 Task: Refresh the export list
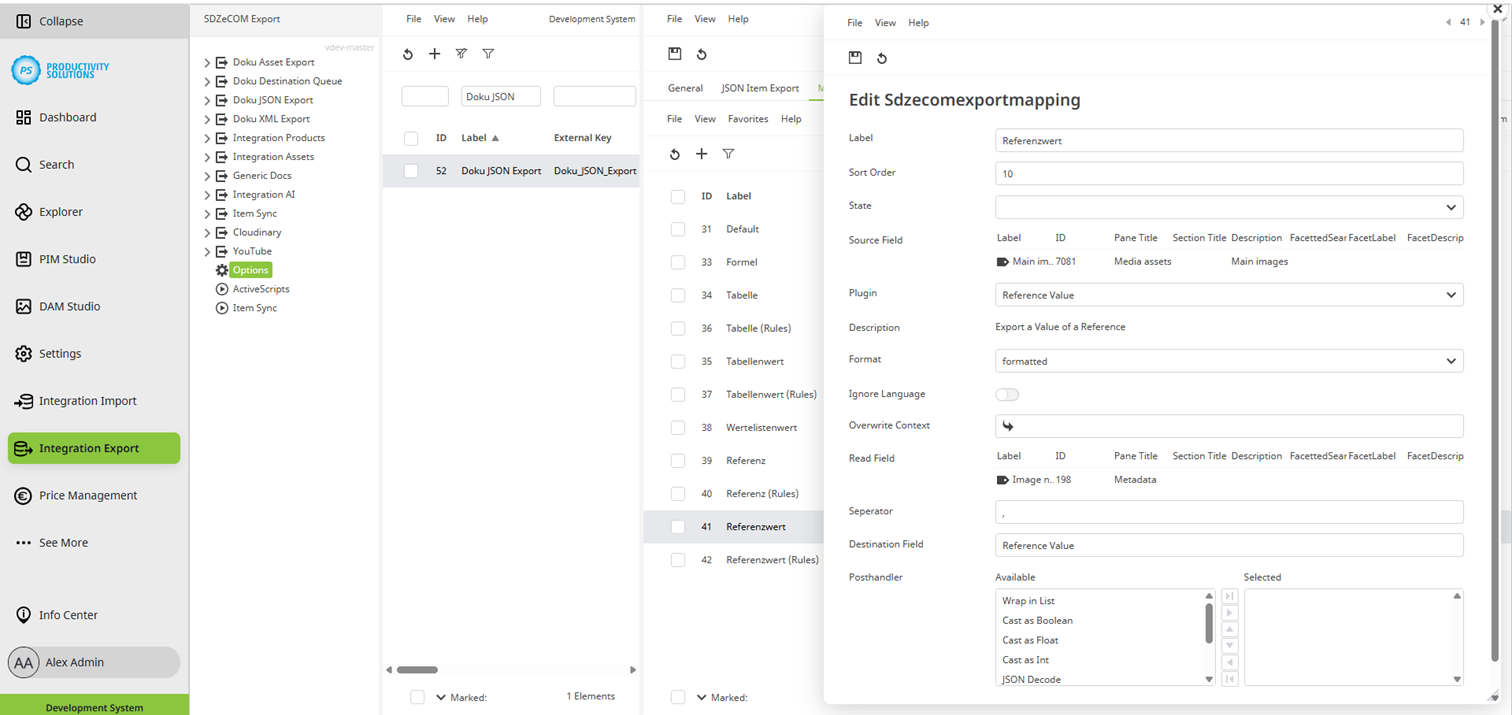click(x=407, y=54)
